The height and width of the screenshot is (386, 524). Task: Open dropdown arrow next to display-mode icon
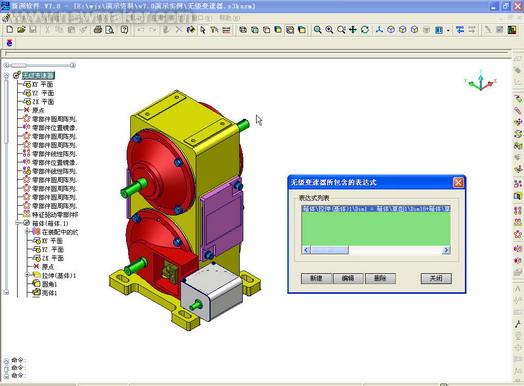448,30
